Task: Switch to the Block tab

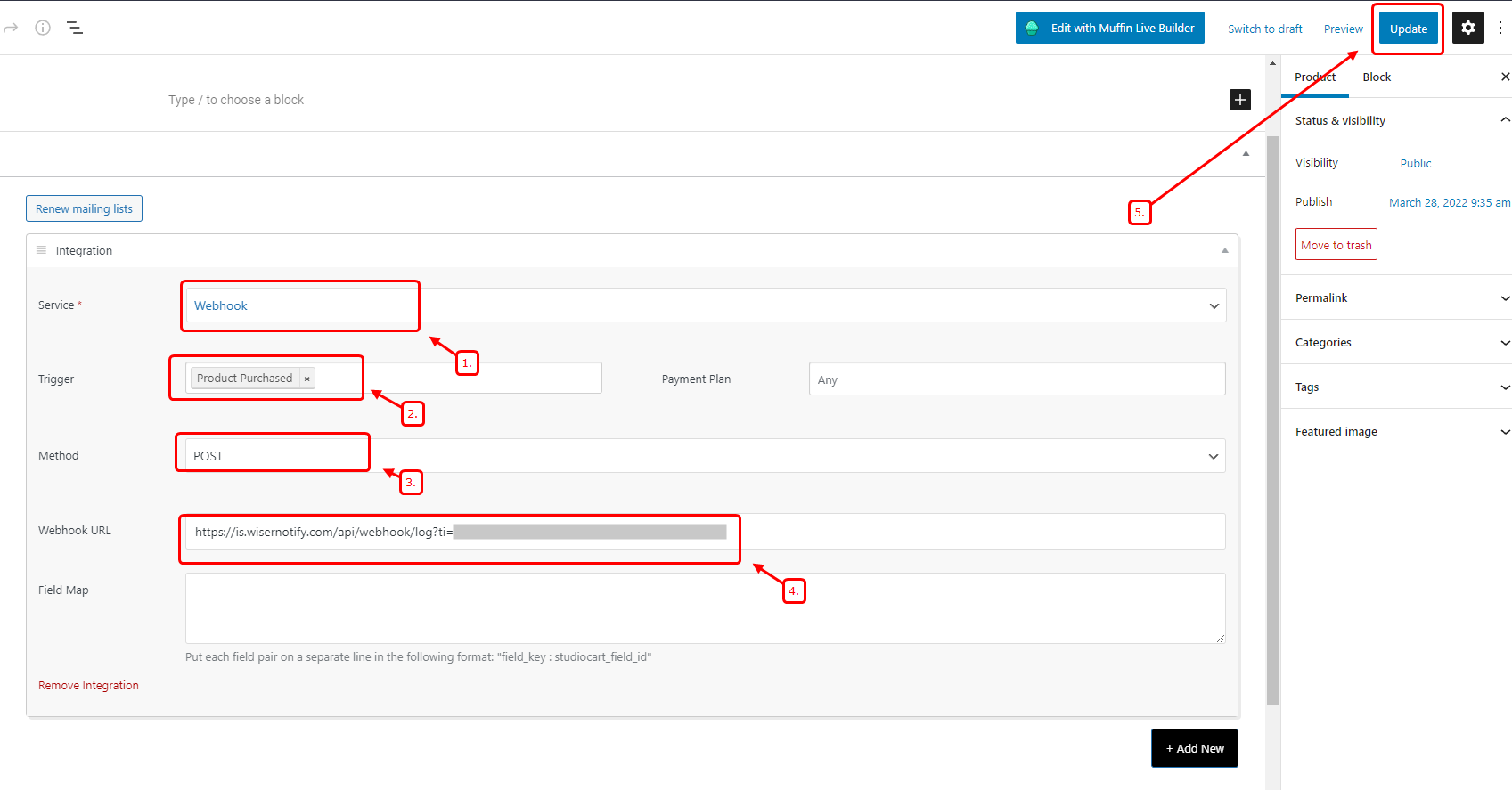Action: click(1376, 77)
